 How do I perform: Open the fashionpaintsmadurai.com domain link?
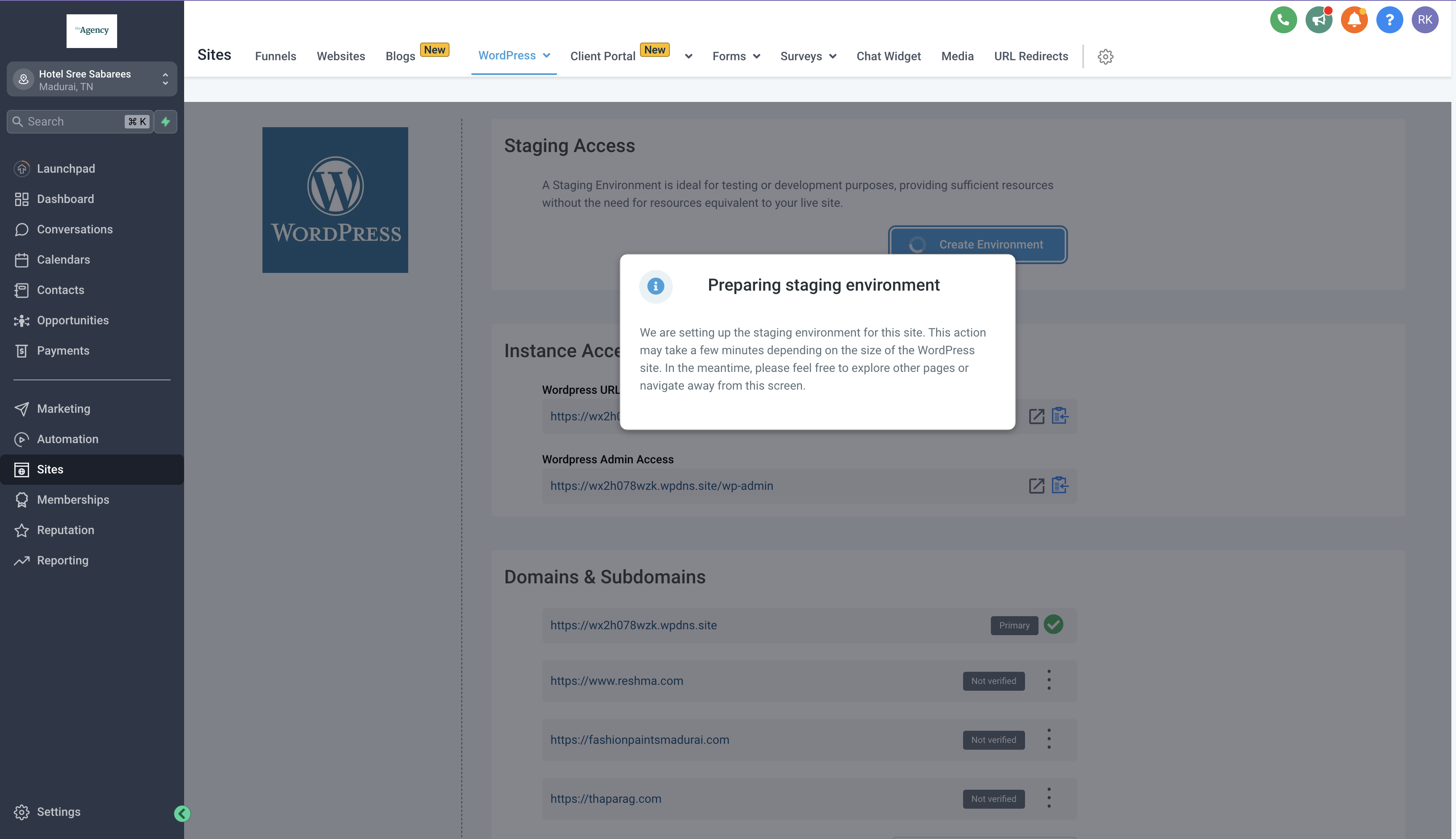pos(639,740)
